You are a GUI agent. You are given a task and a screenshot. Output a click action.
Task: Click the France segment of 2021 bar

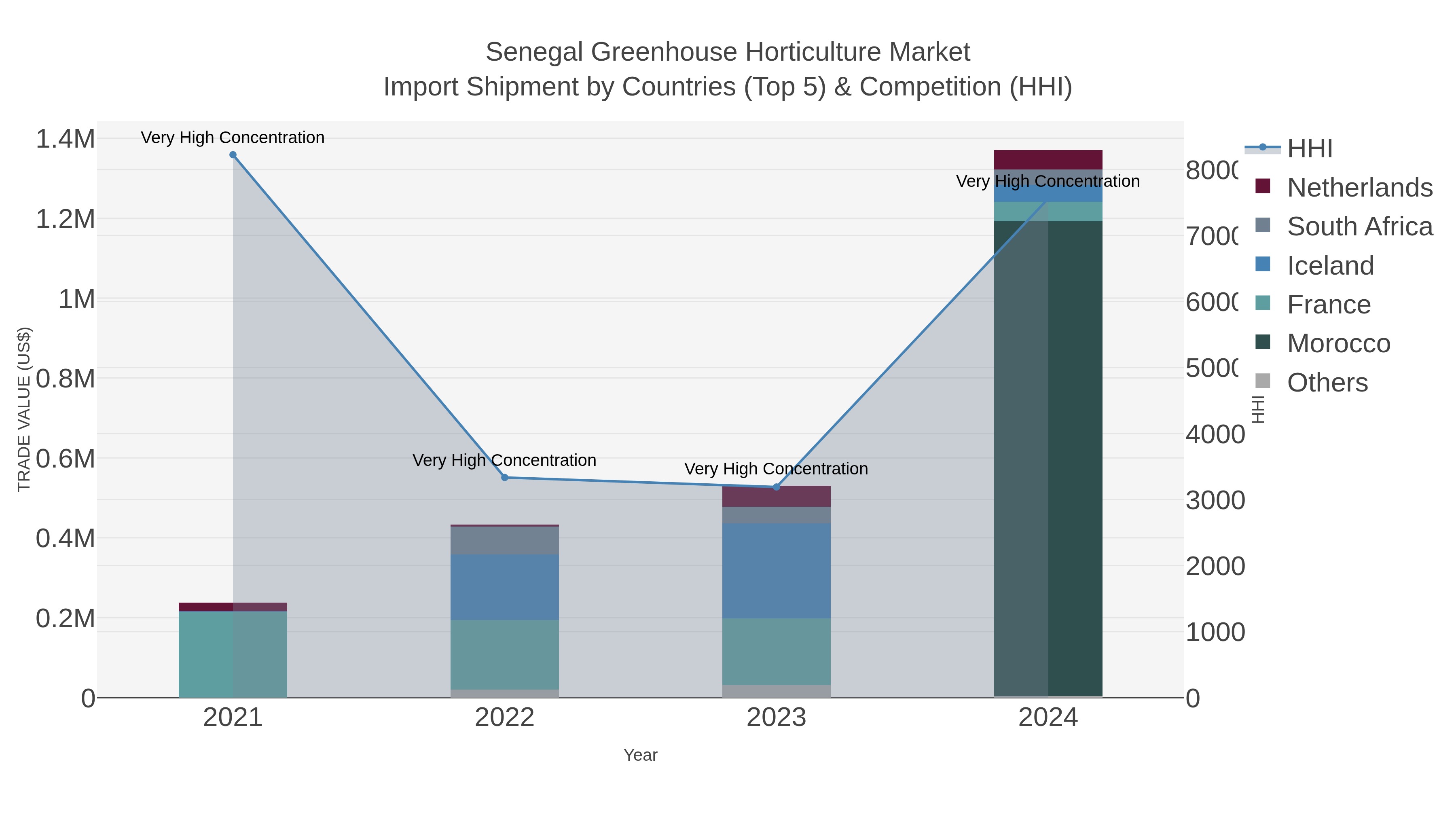233,654
